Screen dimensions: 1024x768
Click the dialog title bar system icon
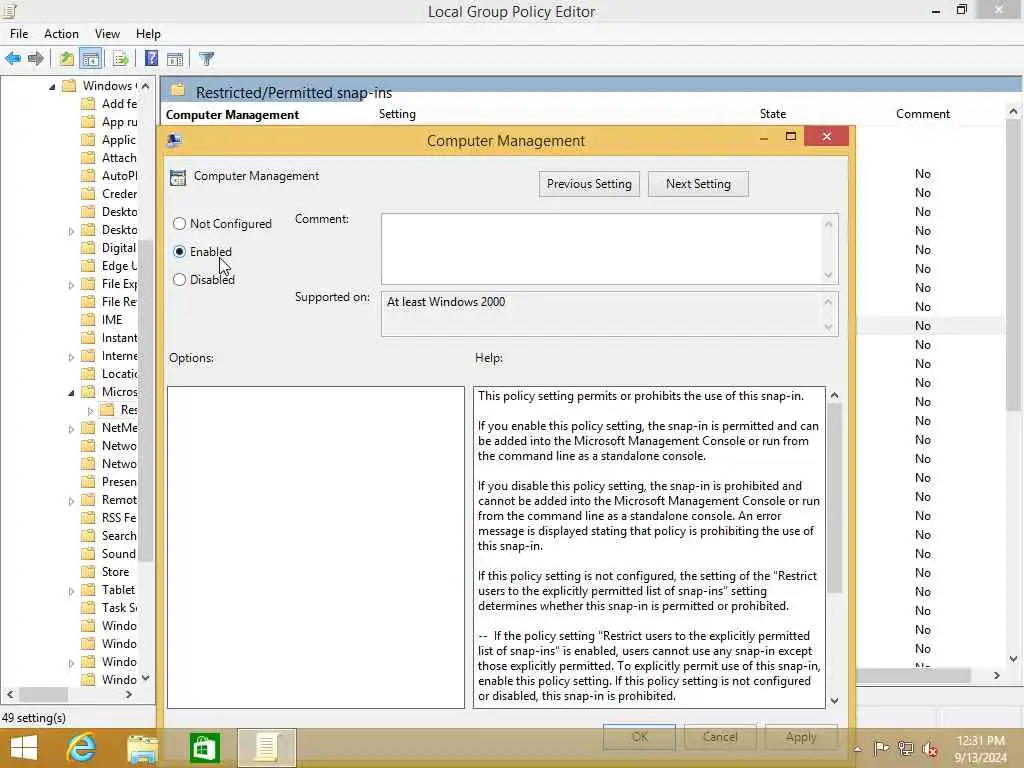(174, 140)
